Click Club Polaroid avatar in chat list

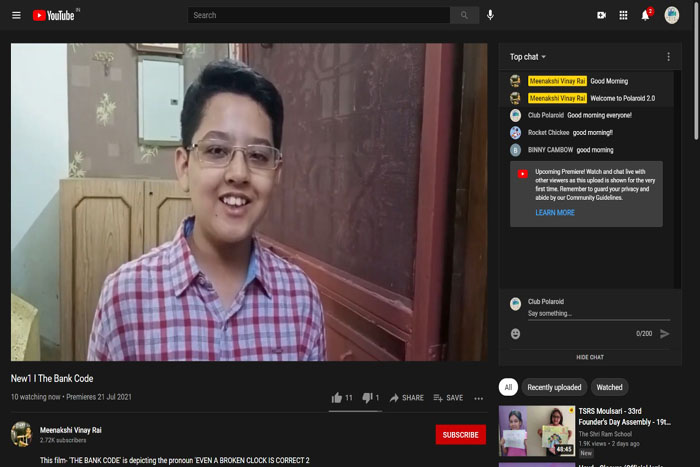click(515, 115)
